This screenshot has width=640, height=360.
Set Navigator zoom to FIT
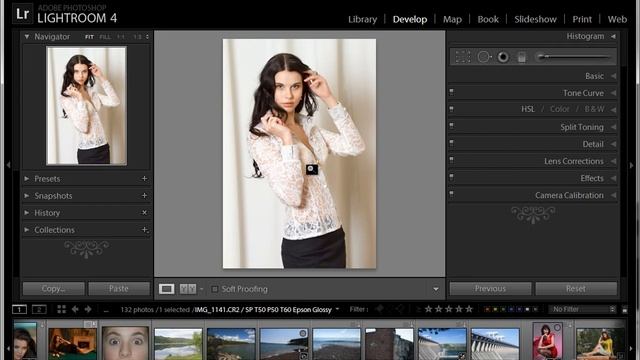89,37
